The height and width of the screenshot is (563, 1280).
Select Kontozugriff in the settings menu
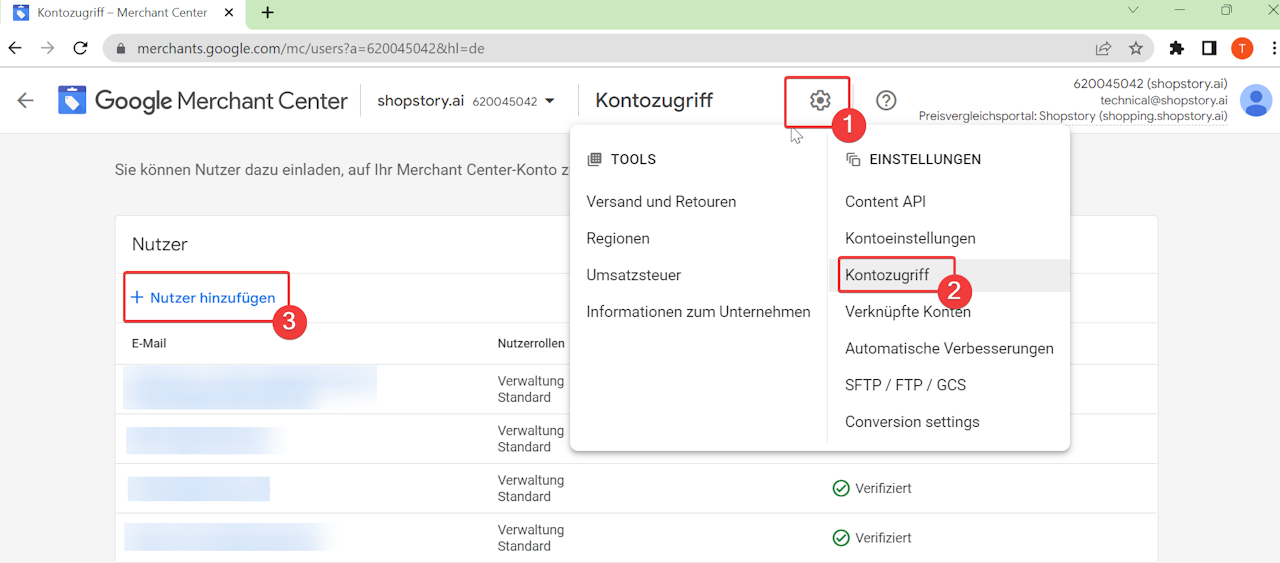point(887,275)
